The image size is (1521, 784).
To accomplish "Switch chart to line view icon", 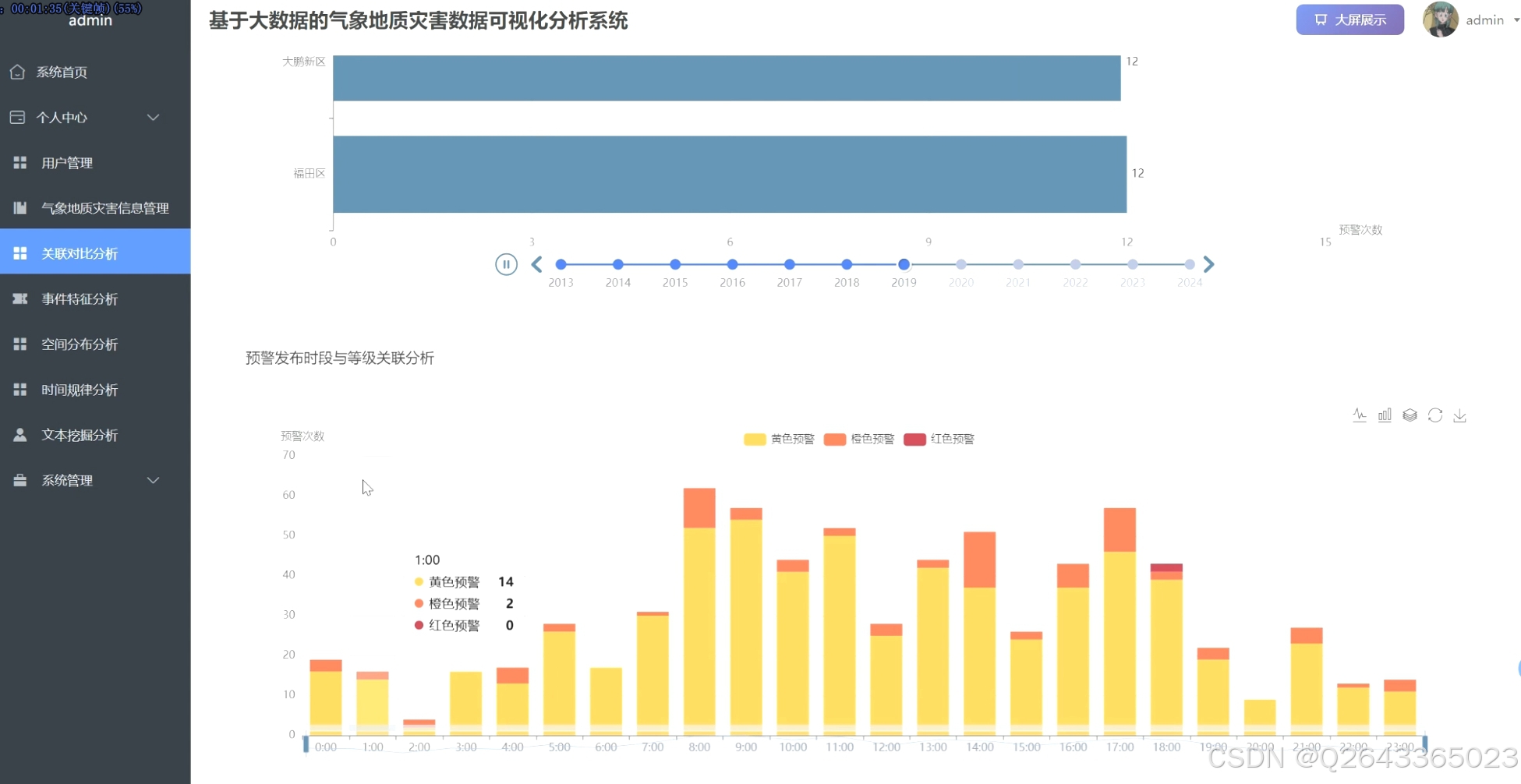I will tap(1360, 415).
